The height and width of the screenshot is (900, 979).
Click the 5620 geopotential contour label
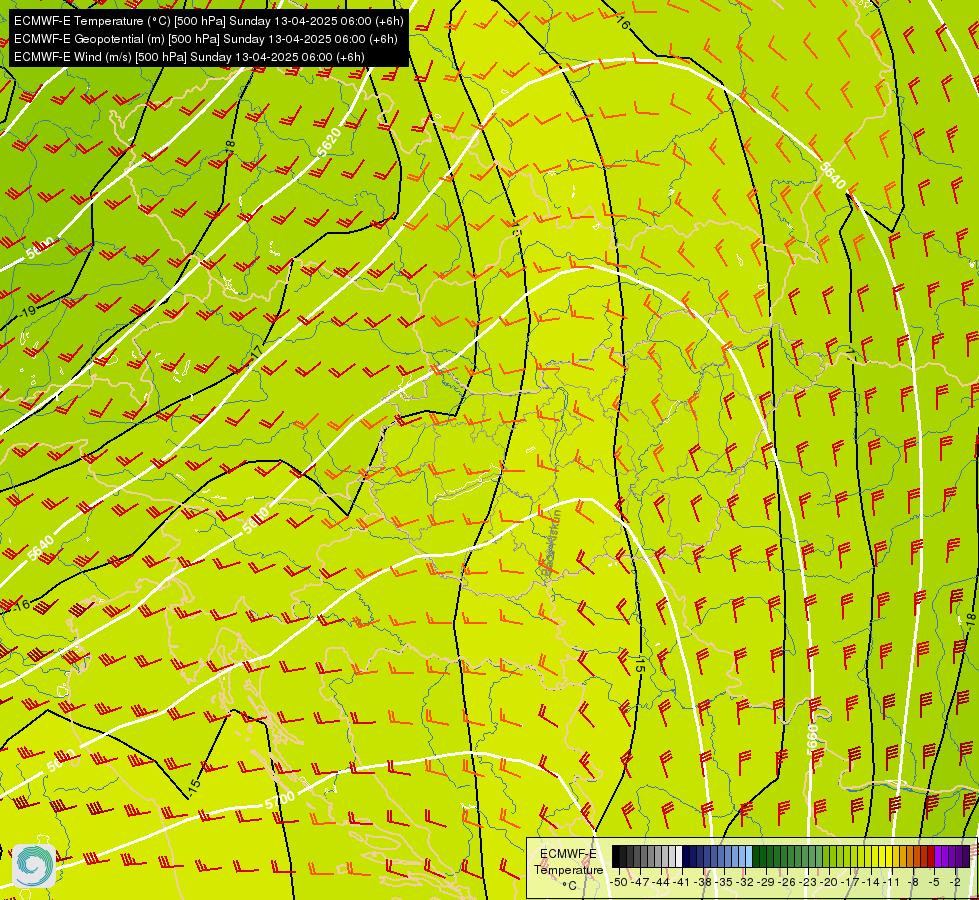tap(329, 142)
